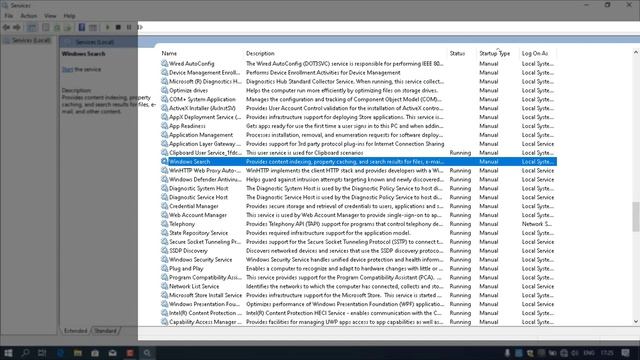Viewport: 640px width, 360px height.
Task: Select the Clipboard User Service row
Action: [358, 153]
